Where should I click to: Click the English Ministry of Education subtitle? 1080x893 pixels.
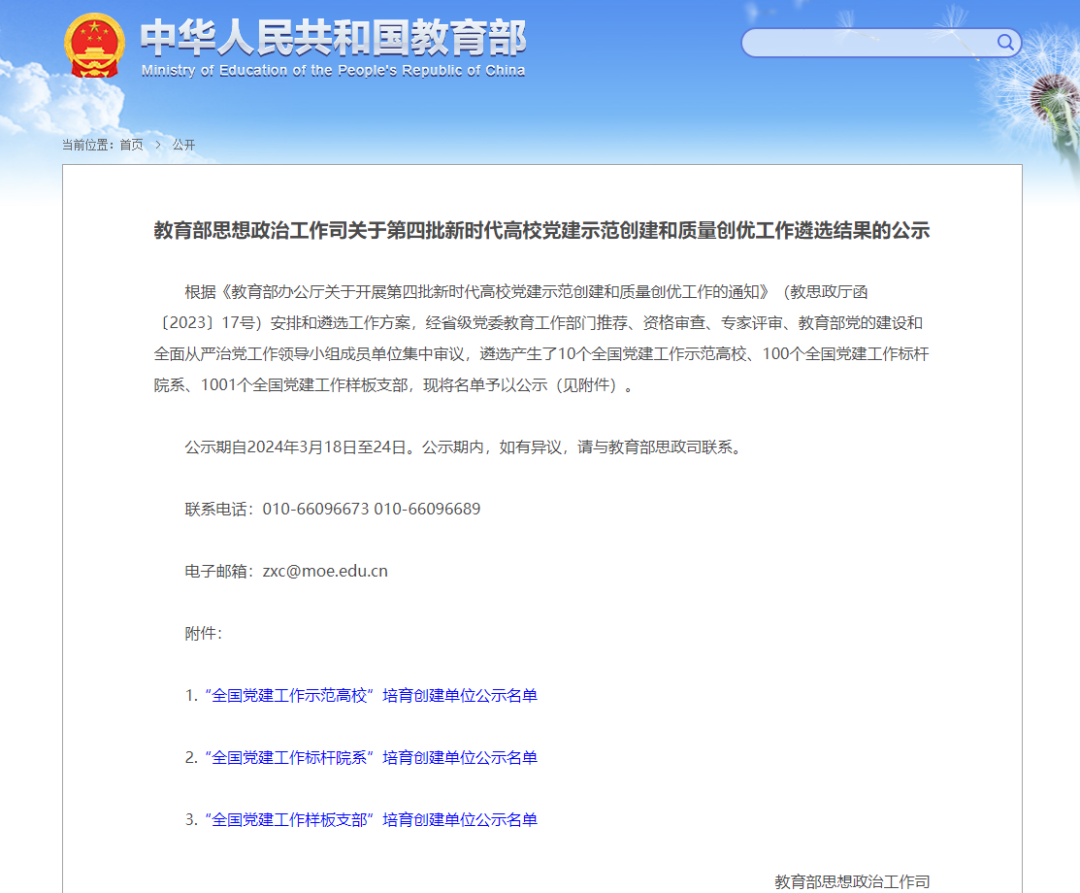[333, 71]
